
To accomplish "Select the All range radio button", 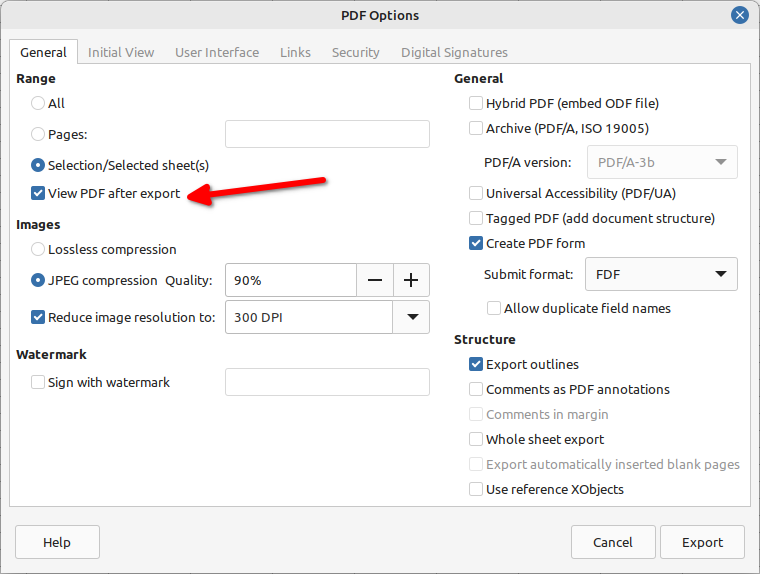I will pyautogui.click(x=38, y=103).
